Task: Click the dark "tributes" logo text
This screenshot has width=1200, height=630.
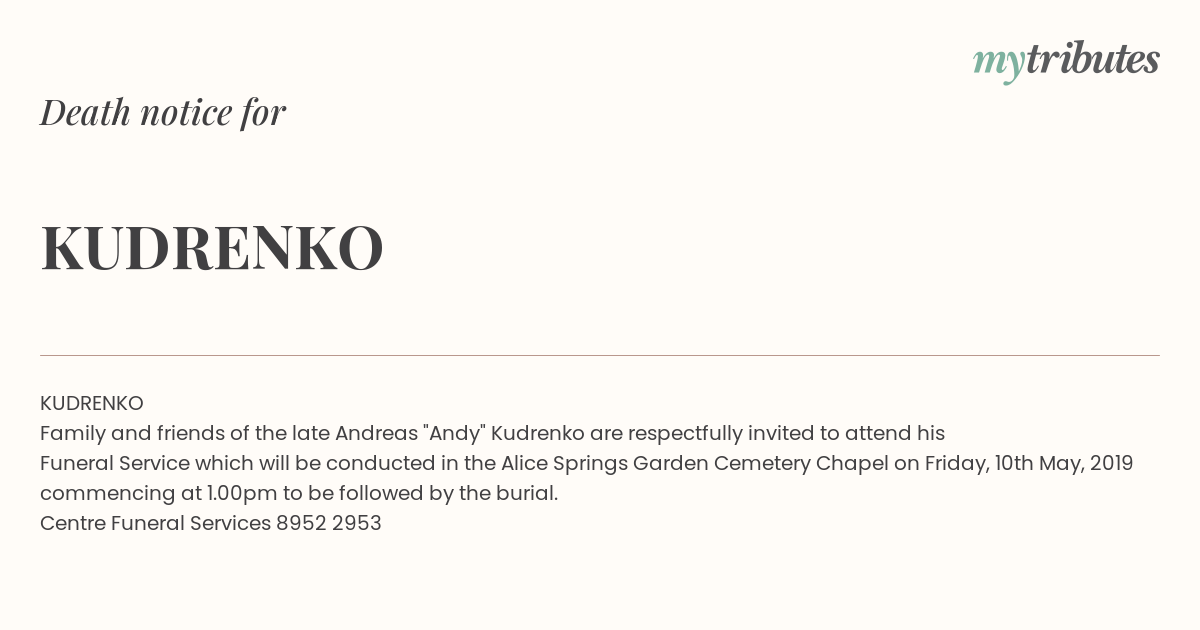Action: [1092, 59]
